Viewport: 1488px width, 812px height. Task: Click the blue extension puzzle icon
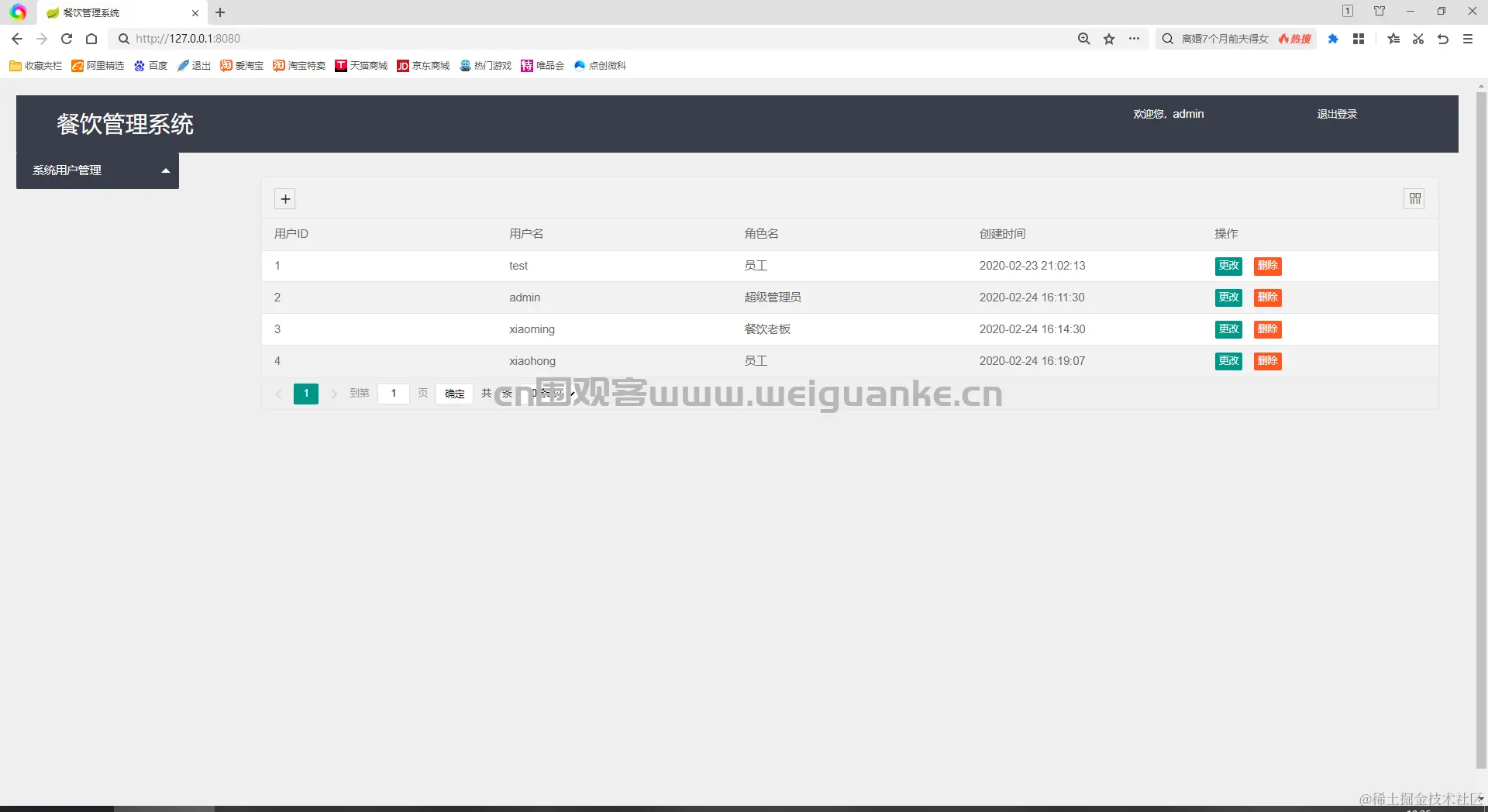pos(1333,39)
